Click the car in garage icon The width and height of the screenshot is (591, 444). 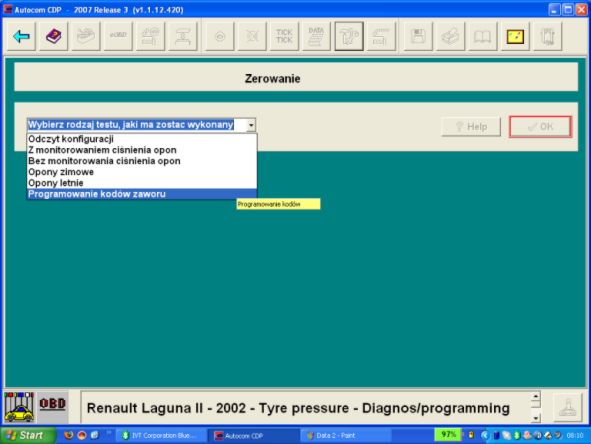(19, 407)
